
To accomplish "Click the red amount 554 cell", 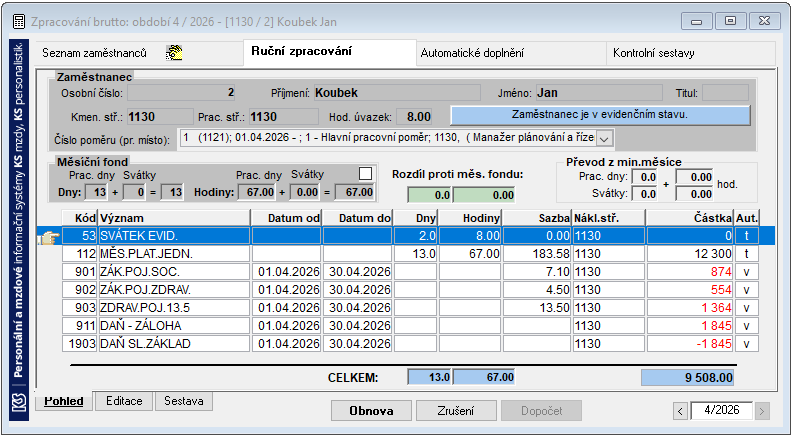I will [690, 290].
